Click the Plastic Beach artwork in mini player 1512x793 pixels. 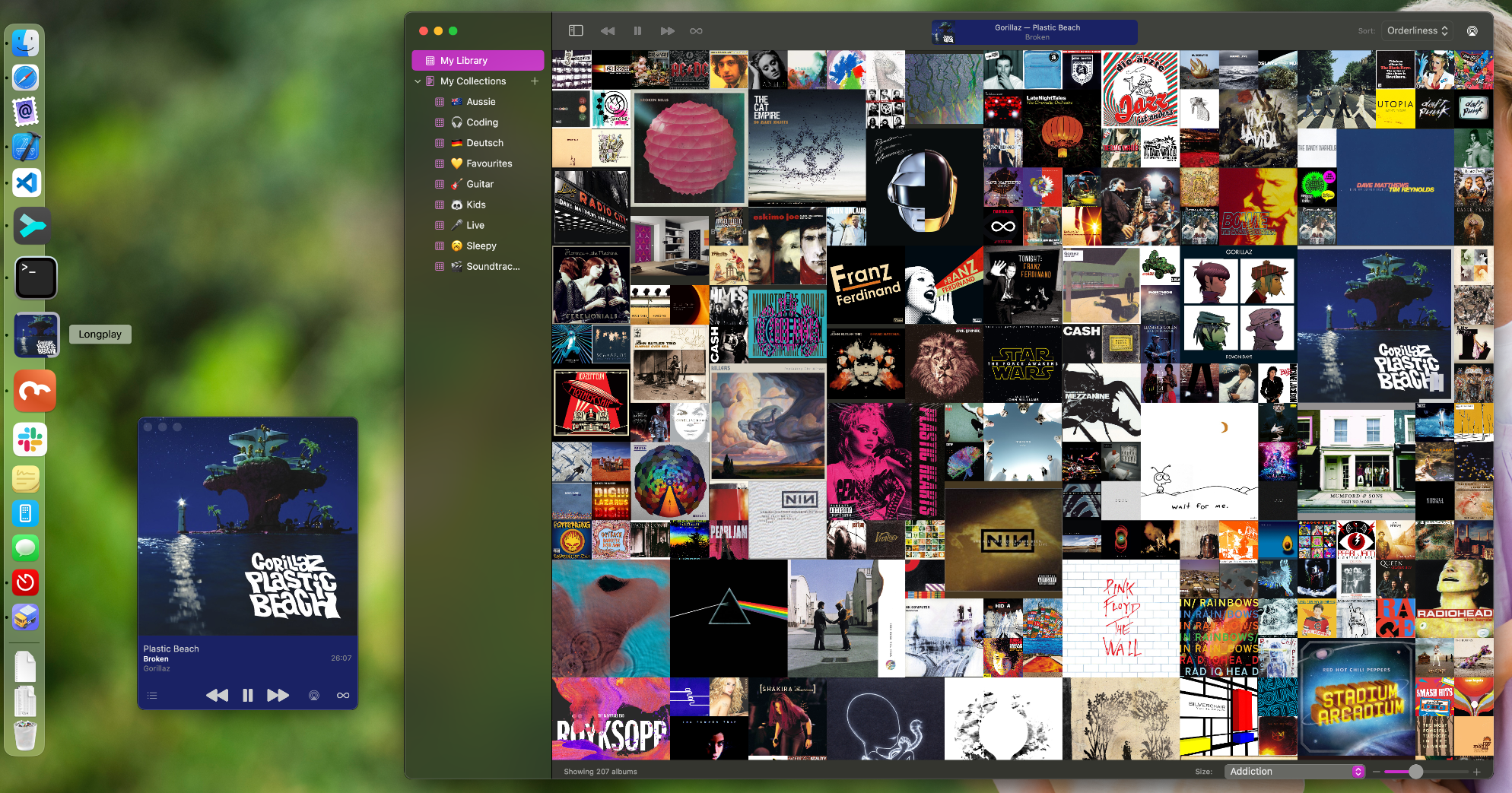coord(248,526)
